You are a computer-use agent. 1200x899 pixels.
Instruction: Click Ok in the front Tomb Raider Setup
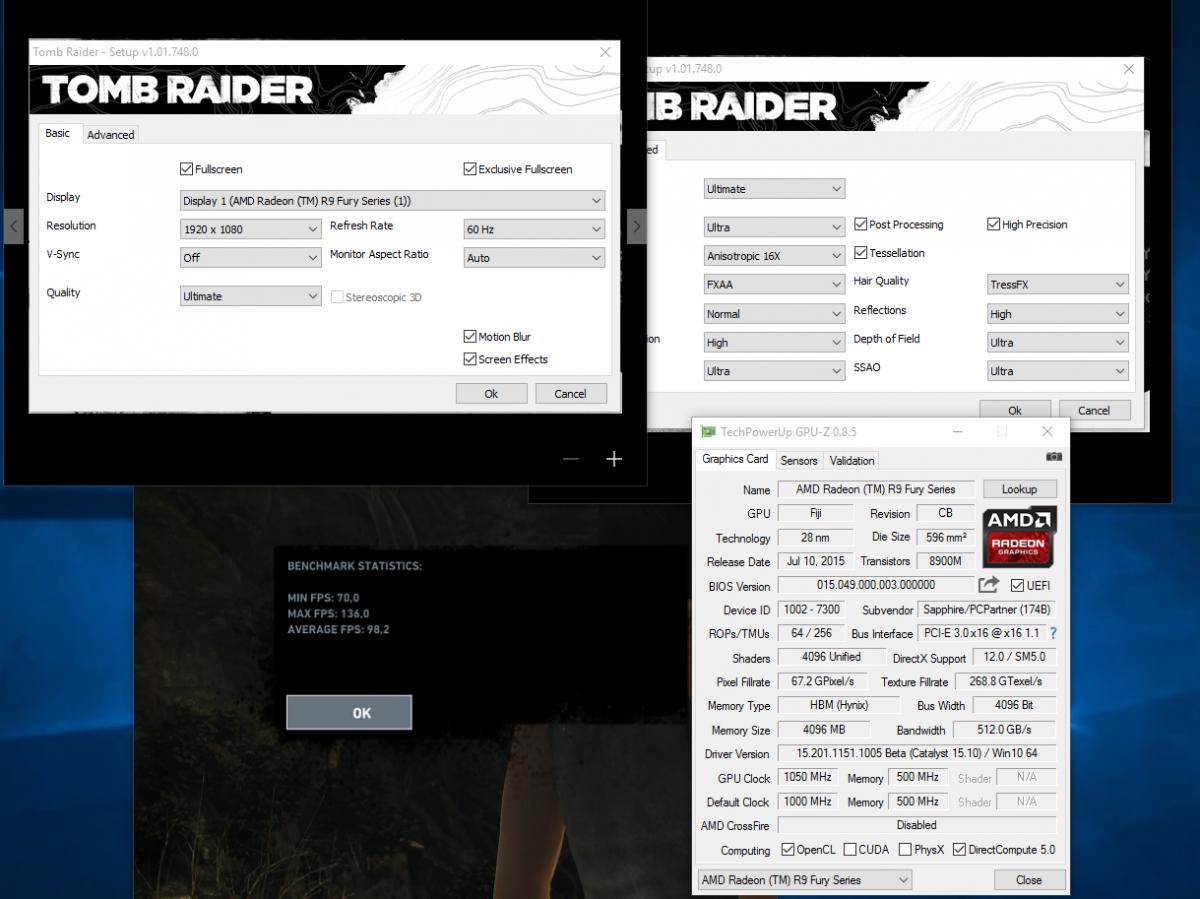coord(491,393)
